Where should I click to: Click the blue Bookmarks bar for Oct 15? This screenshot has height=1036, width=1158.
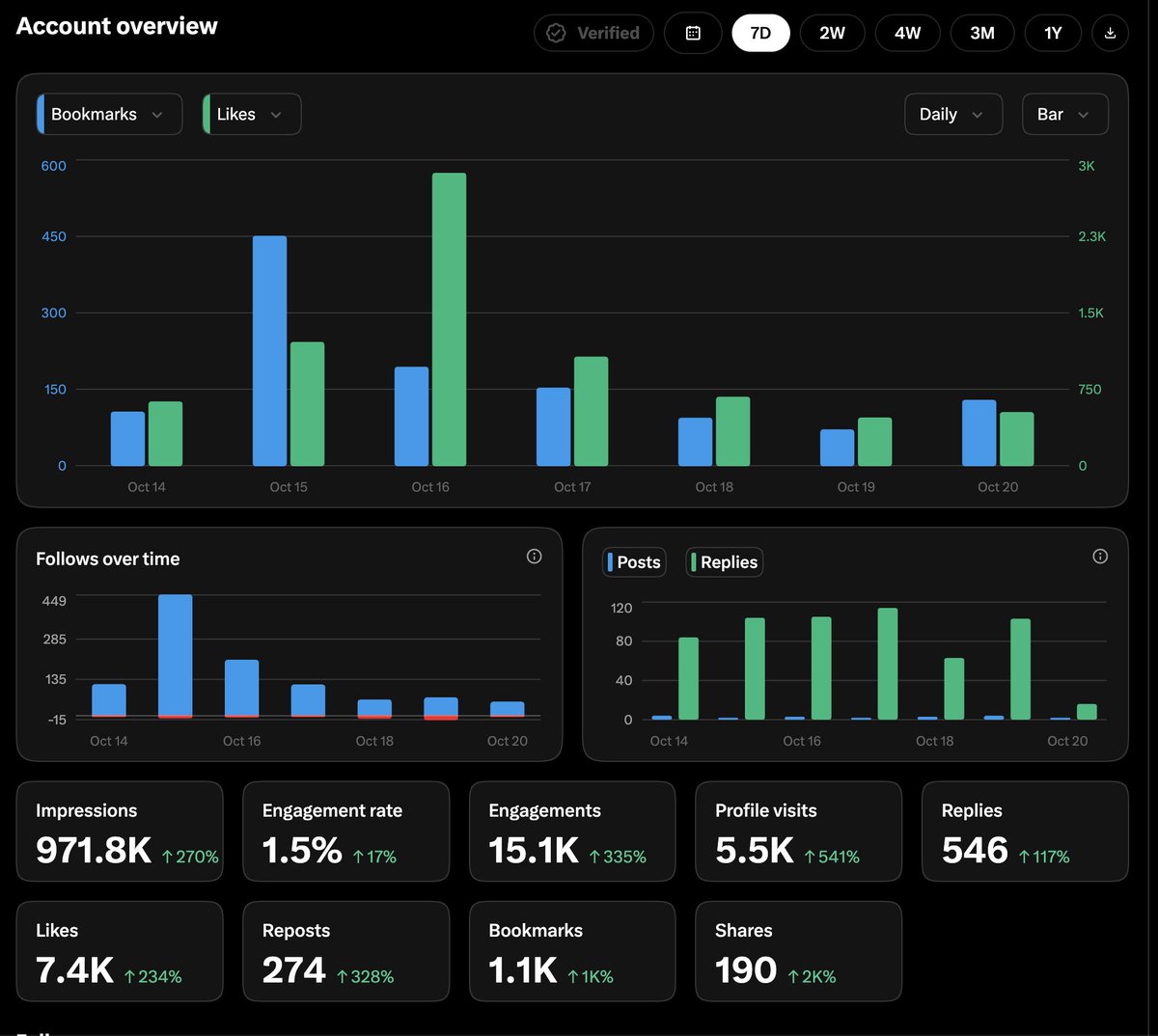tap(269, 351)
